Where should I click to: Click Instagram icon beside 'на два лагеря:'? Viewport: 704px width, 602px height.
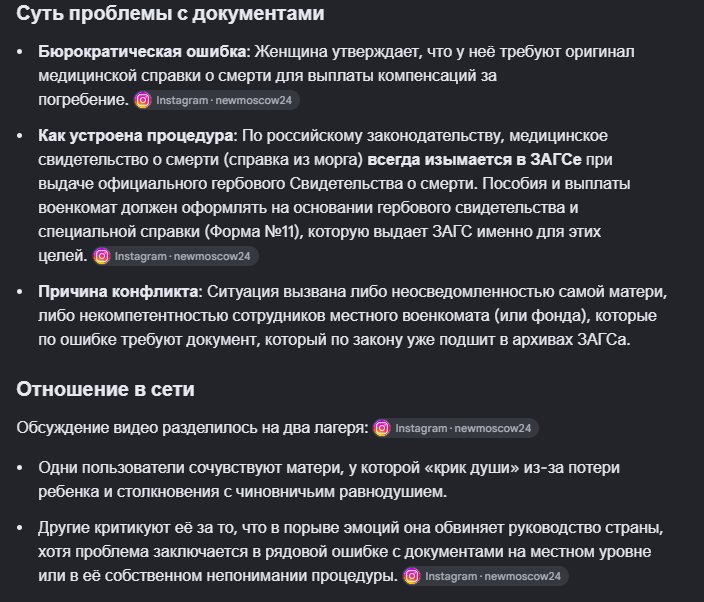tap(382, 428)
